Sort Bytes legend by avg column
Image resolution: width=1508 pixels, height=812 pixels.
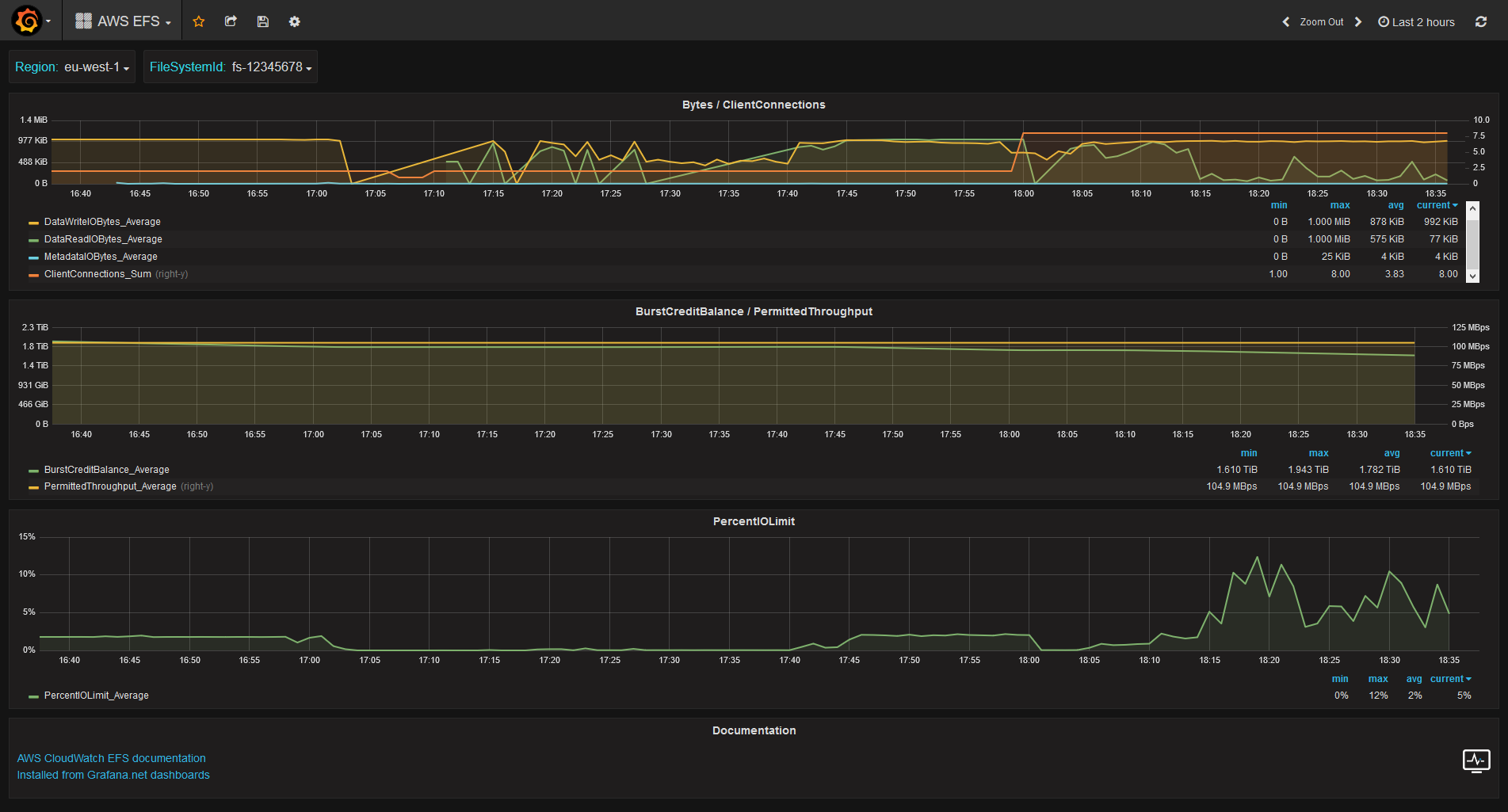[x=1396, y=205]
